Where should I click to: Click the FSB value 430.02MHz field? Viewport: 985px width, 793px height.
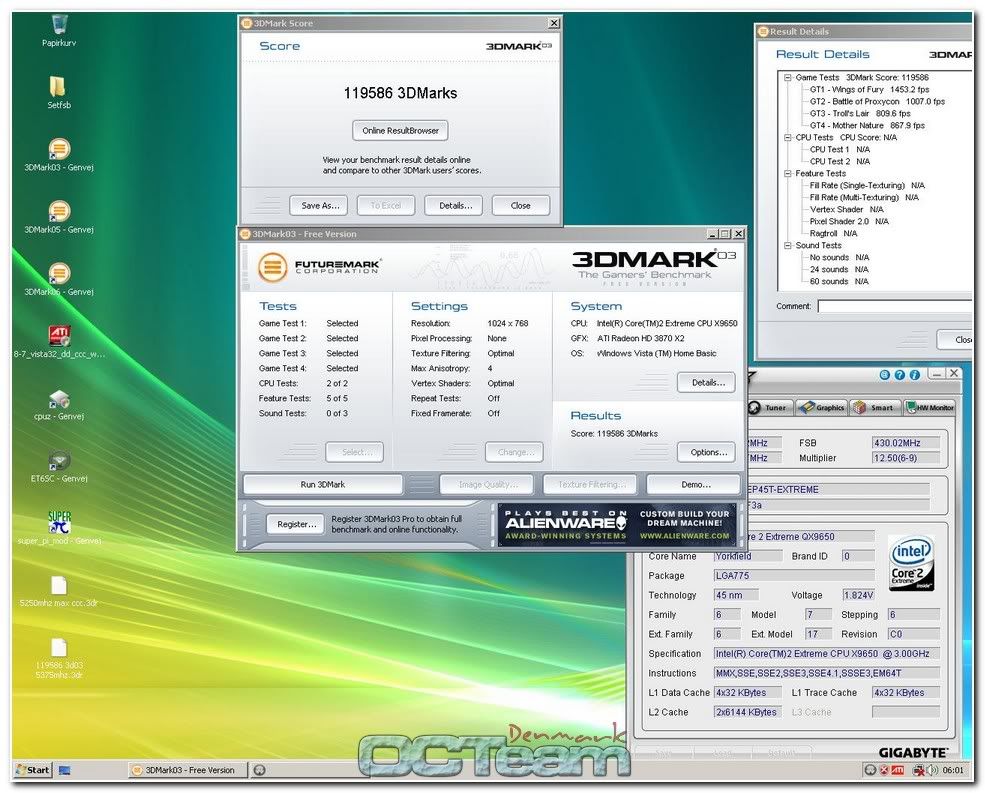[x=905, y=443]
